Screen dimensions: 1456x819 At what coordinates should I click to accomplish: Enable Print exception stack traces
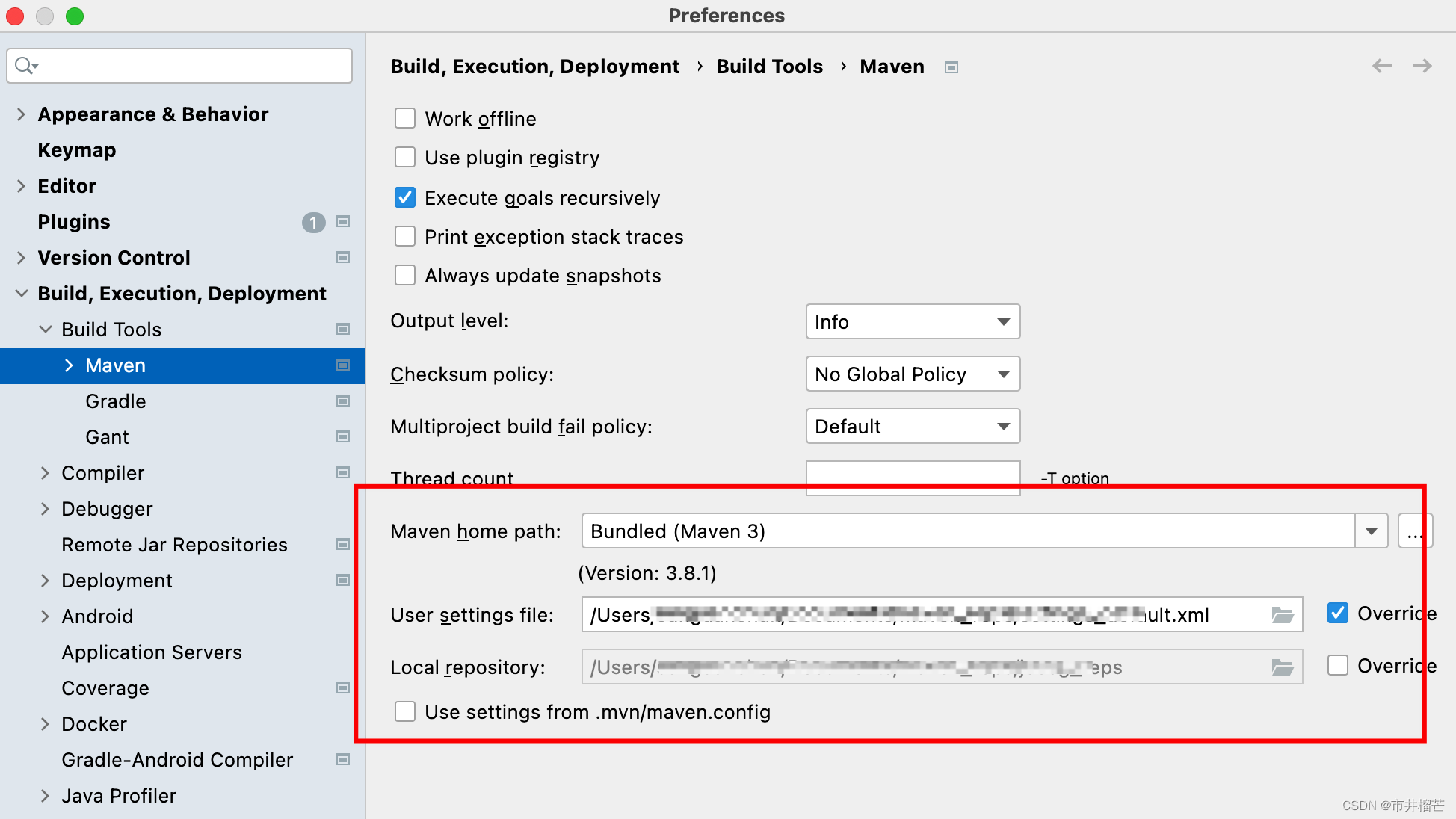(405, 236)
